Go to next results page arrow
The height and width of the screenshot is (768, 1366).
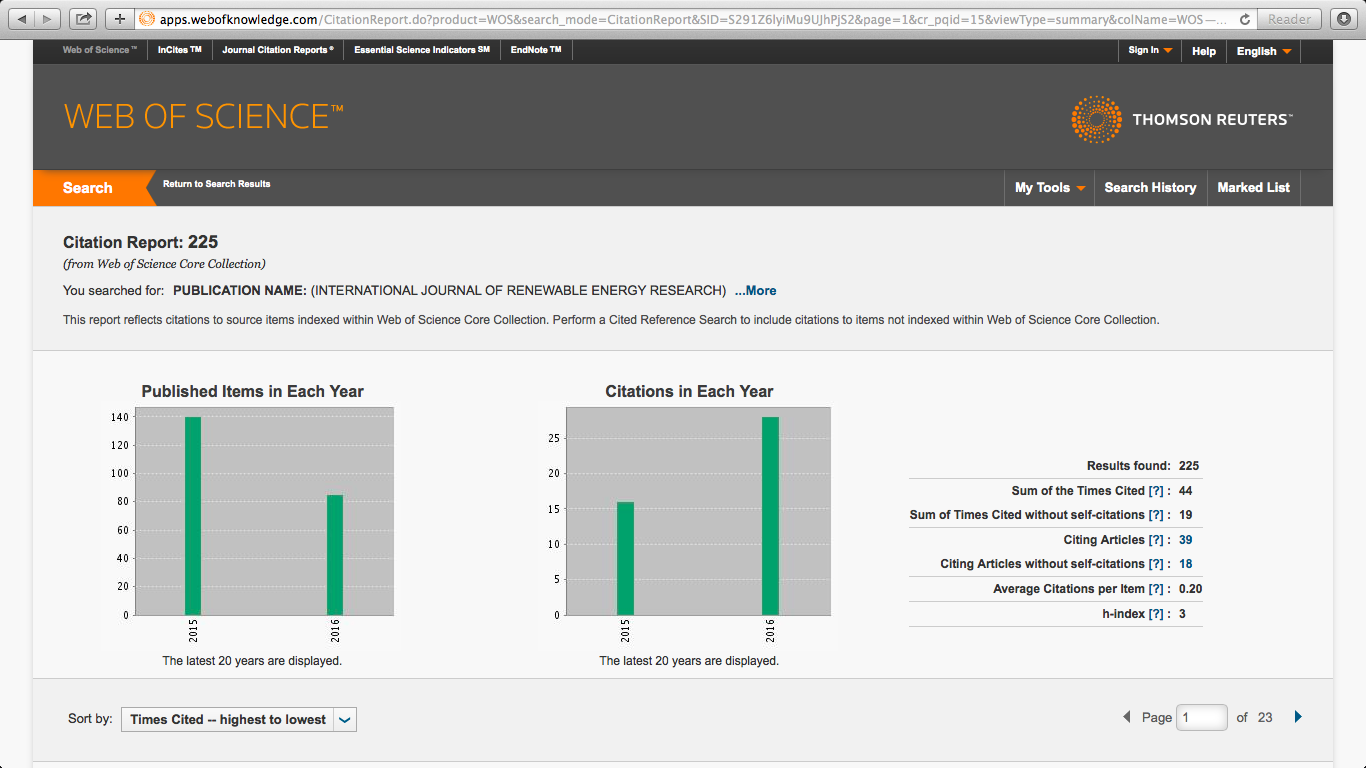click(1298, 717)
